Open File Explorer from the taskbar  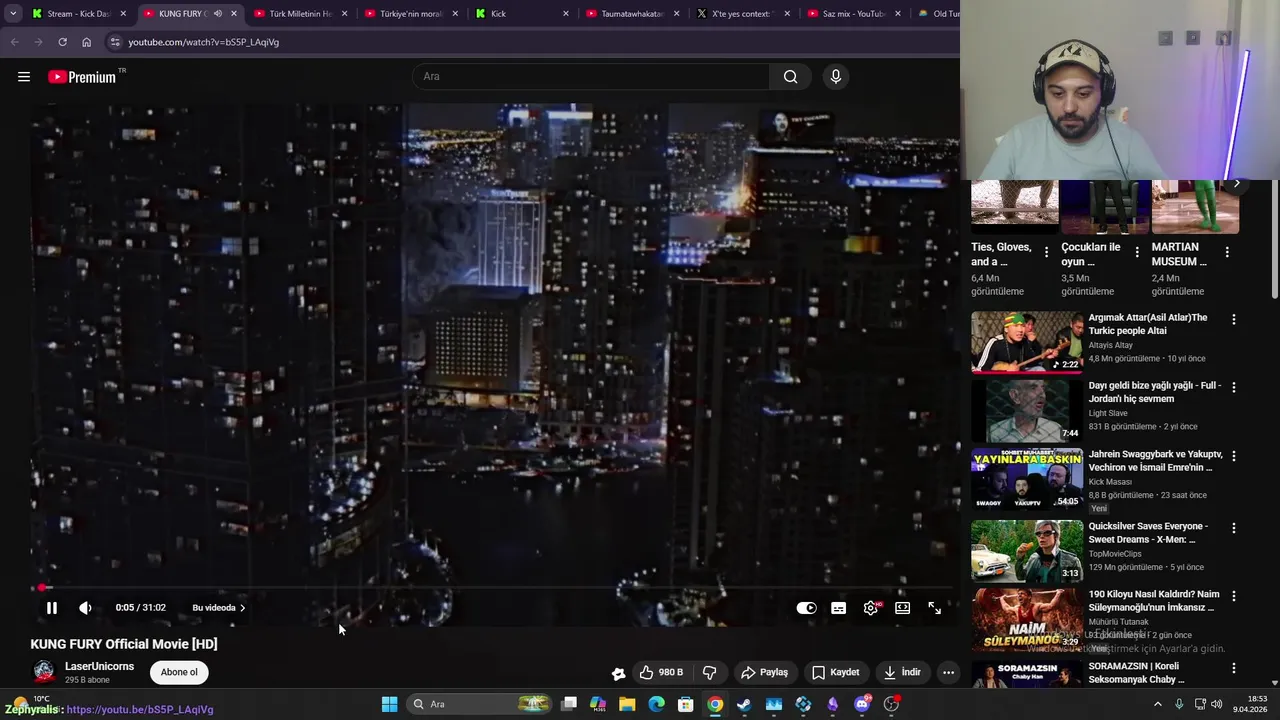(x=627, y=704)
